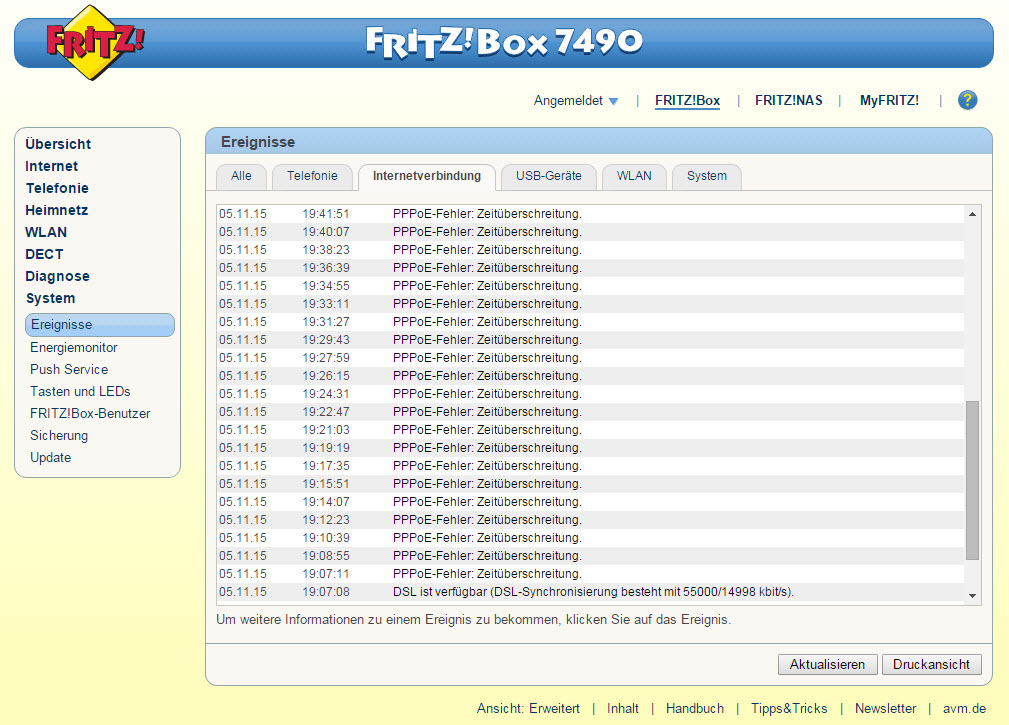
Task: Open Übersicht in the sidebar
Action: pos(58,144)
